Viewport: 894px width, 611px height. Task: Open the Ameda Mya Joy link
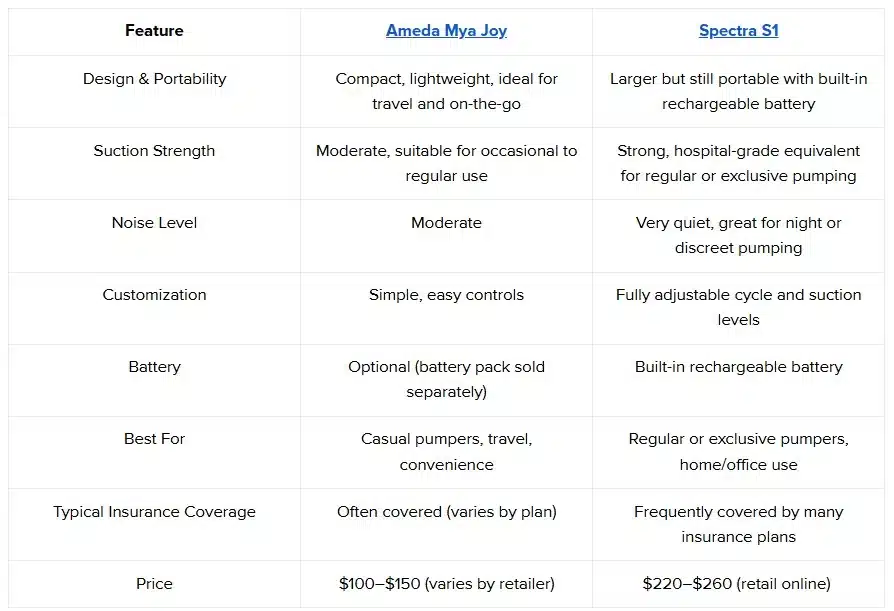(x=446, y=31)
